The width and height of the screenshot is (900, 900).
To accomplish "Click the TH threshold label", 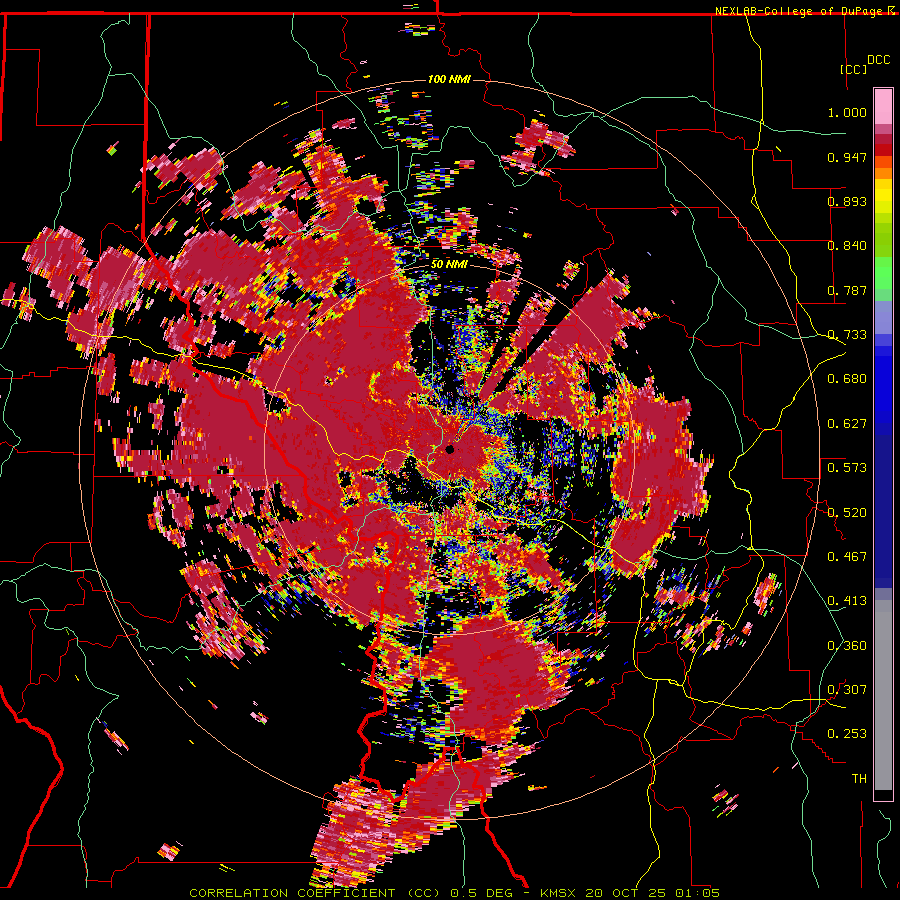I will [859, 779].
